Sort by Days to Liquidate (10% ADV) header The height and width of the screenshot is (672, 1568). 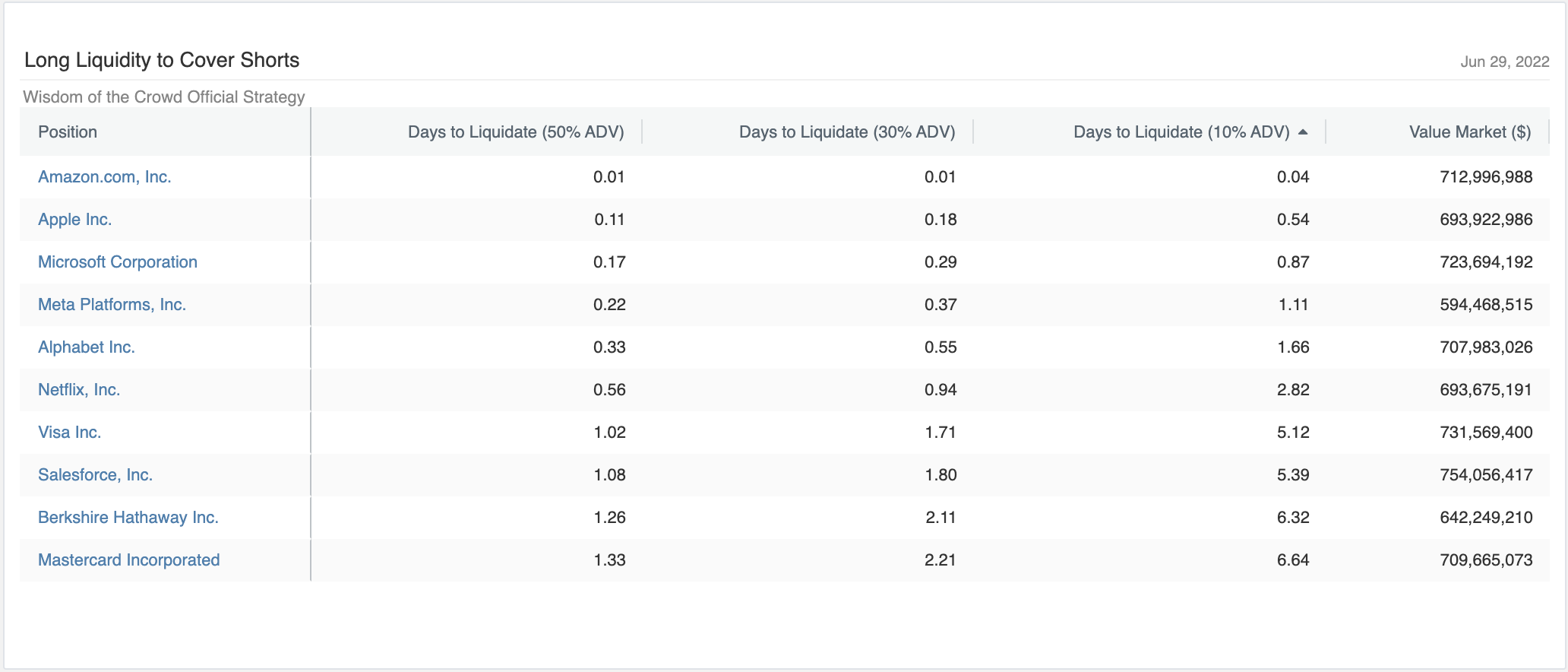(x=1181, y=132)
